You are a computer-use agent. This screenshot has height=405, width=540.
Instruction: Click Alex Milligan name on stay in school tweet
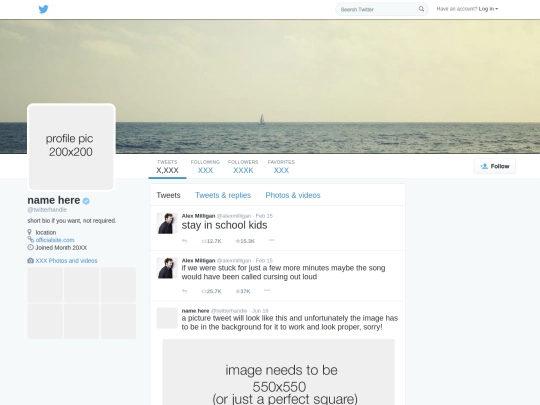tap(198, 216)
